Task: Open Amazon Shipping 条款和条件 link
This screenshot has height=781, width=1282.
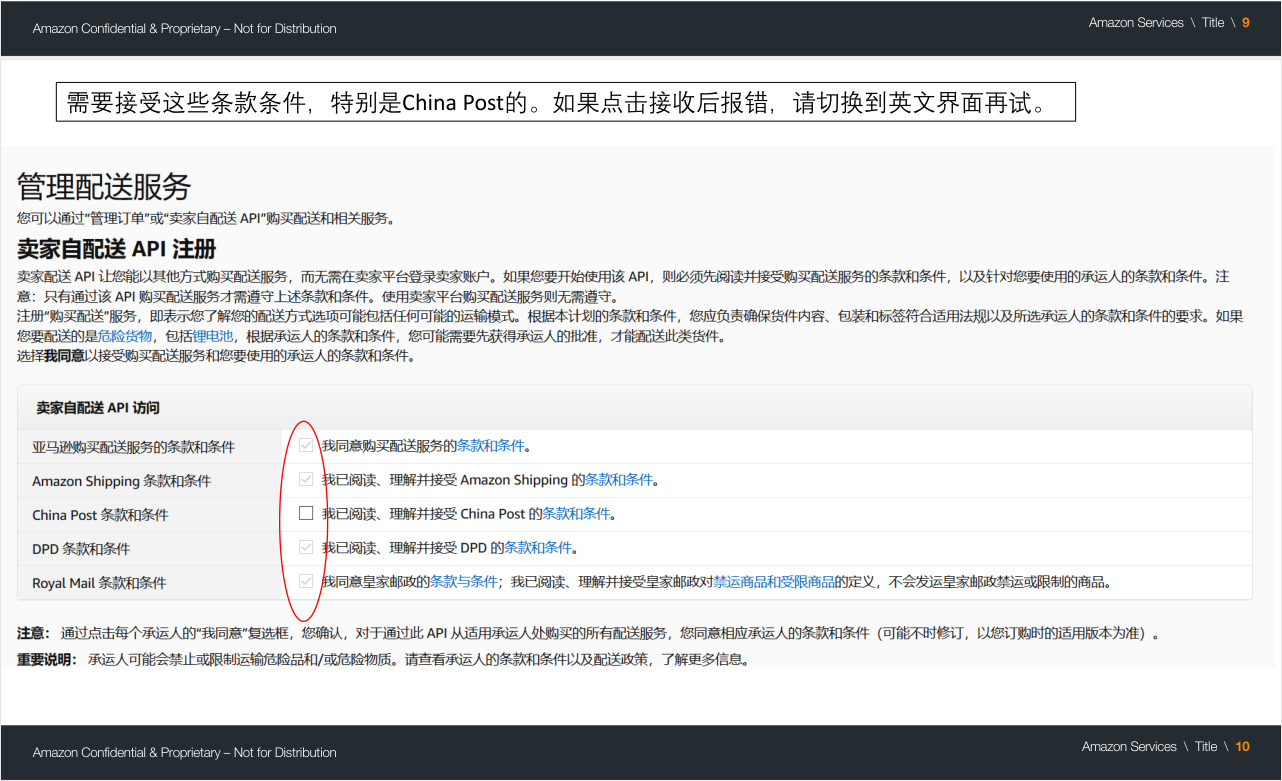Action: (x=618, y=480)
